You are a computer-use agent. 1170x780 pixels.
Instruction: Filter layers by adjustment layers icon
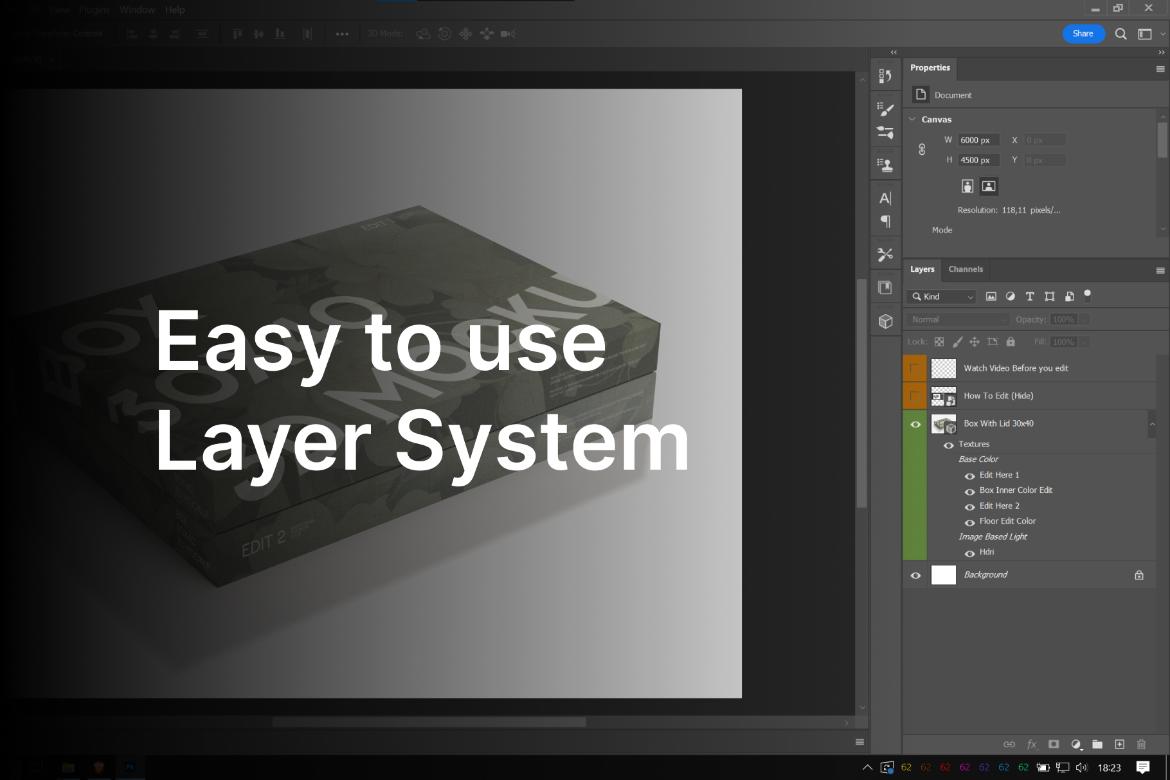pos(1010,296)
